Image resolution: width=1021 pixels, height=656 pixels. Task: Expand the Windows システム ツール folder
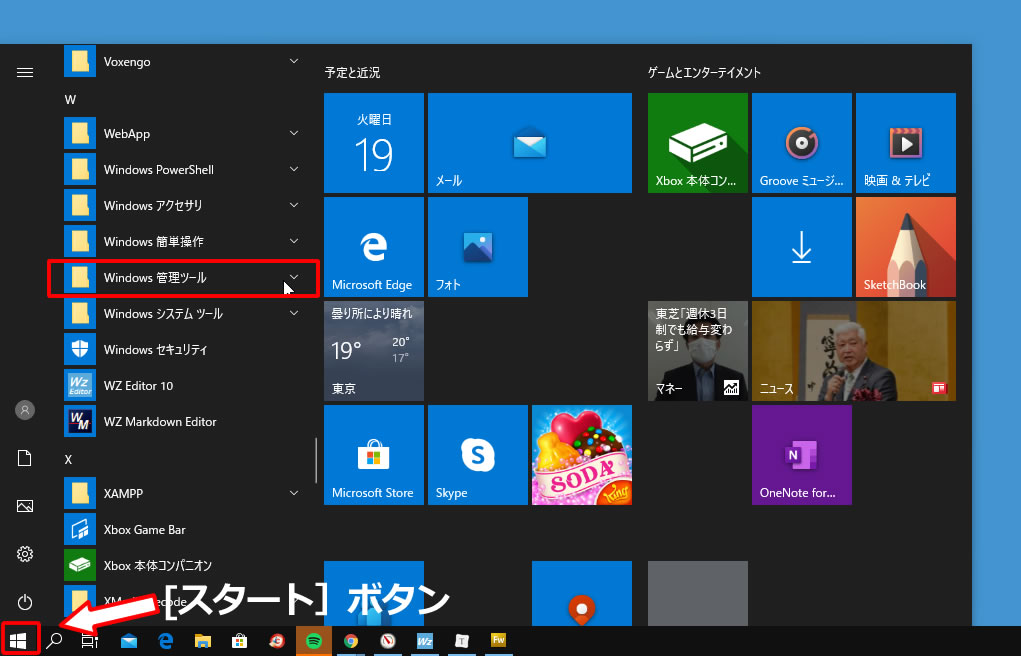182,313
